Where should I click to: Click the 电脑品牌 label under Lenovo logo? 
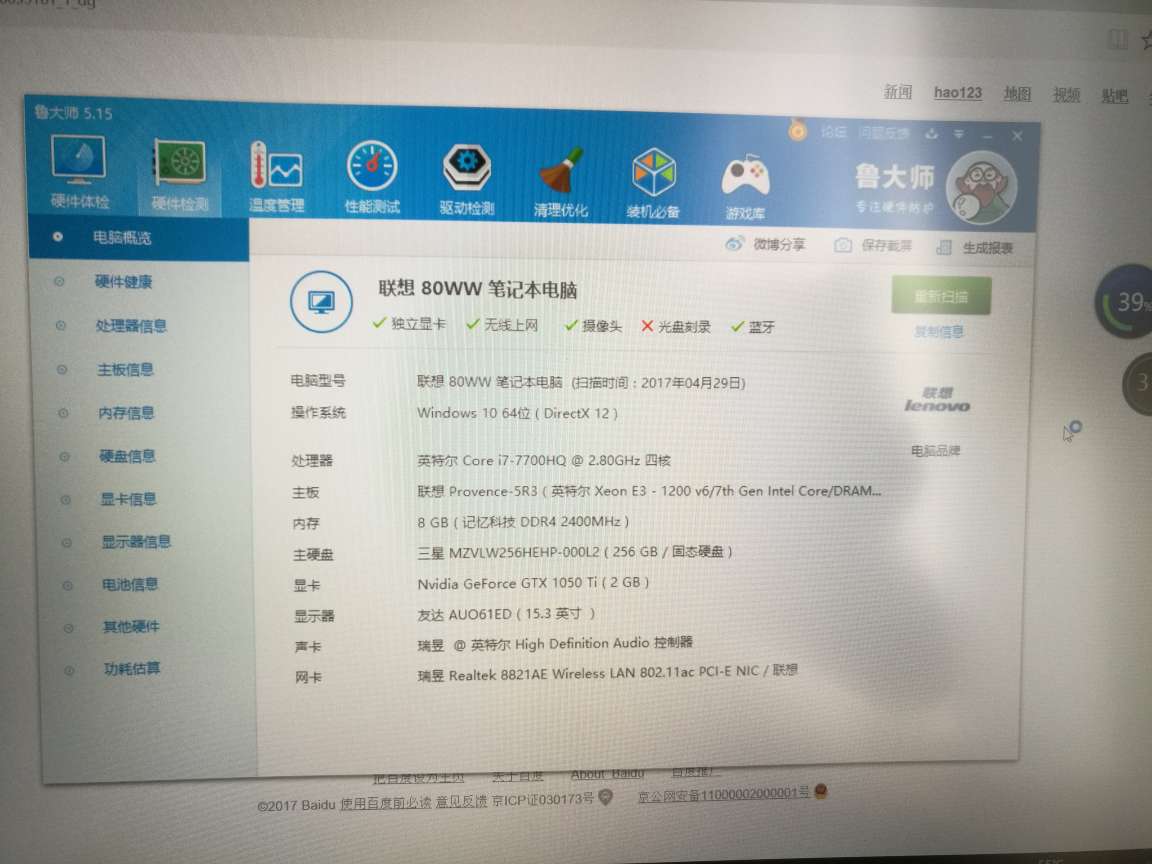[935, 451]
